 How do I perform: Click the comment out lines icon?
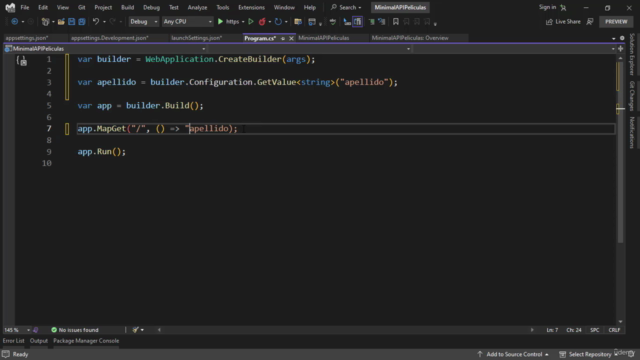click(372, 22)
